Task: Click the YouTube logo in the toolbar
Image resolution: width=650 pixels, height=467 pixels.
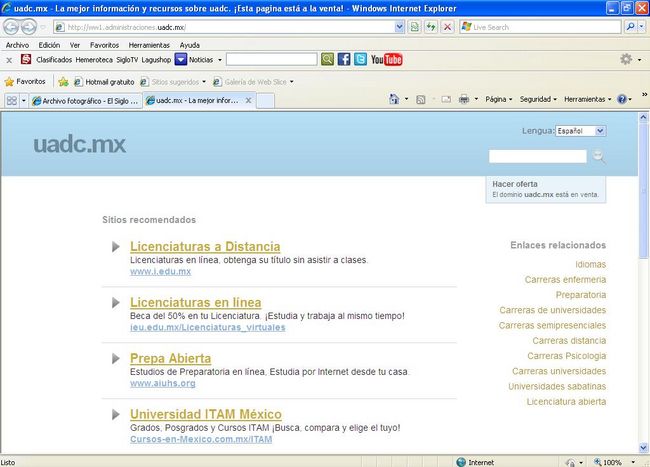Action: [x=386, y=59]
